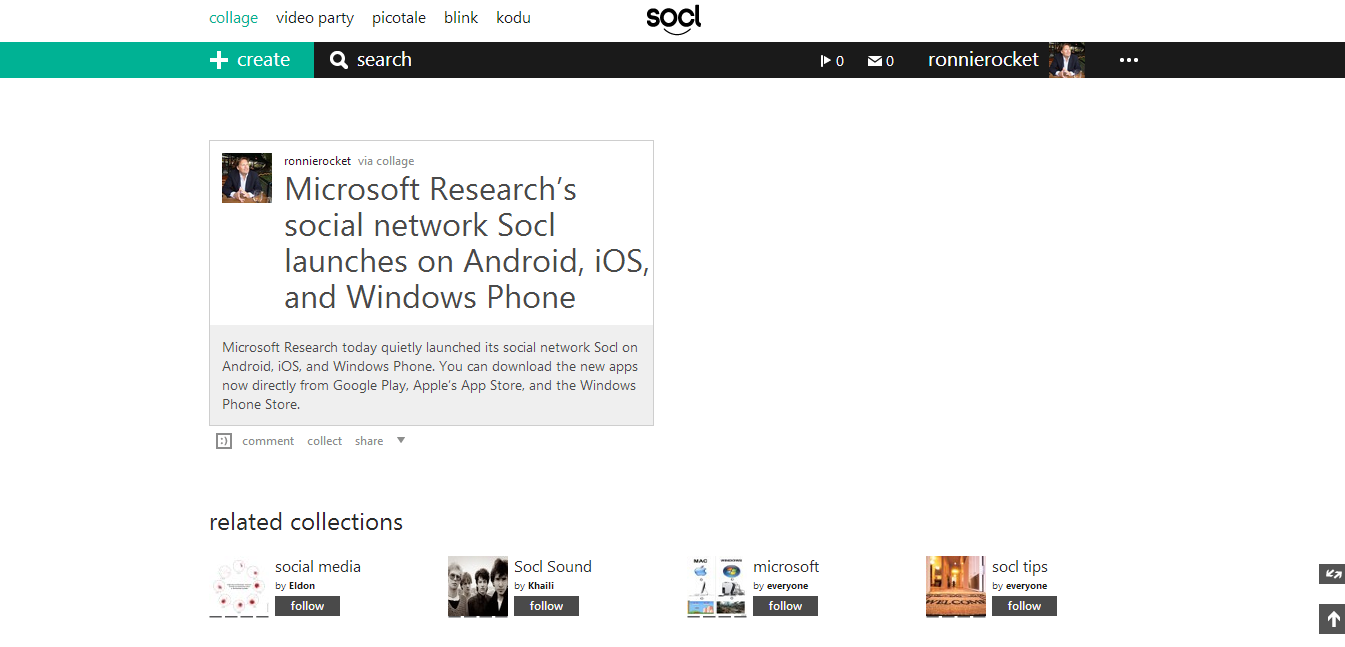Open the collage tab

click(x=233, y=18)
